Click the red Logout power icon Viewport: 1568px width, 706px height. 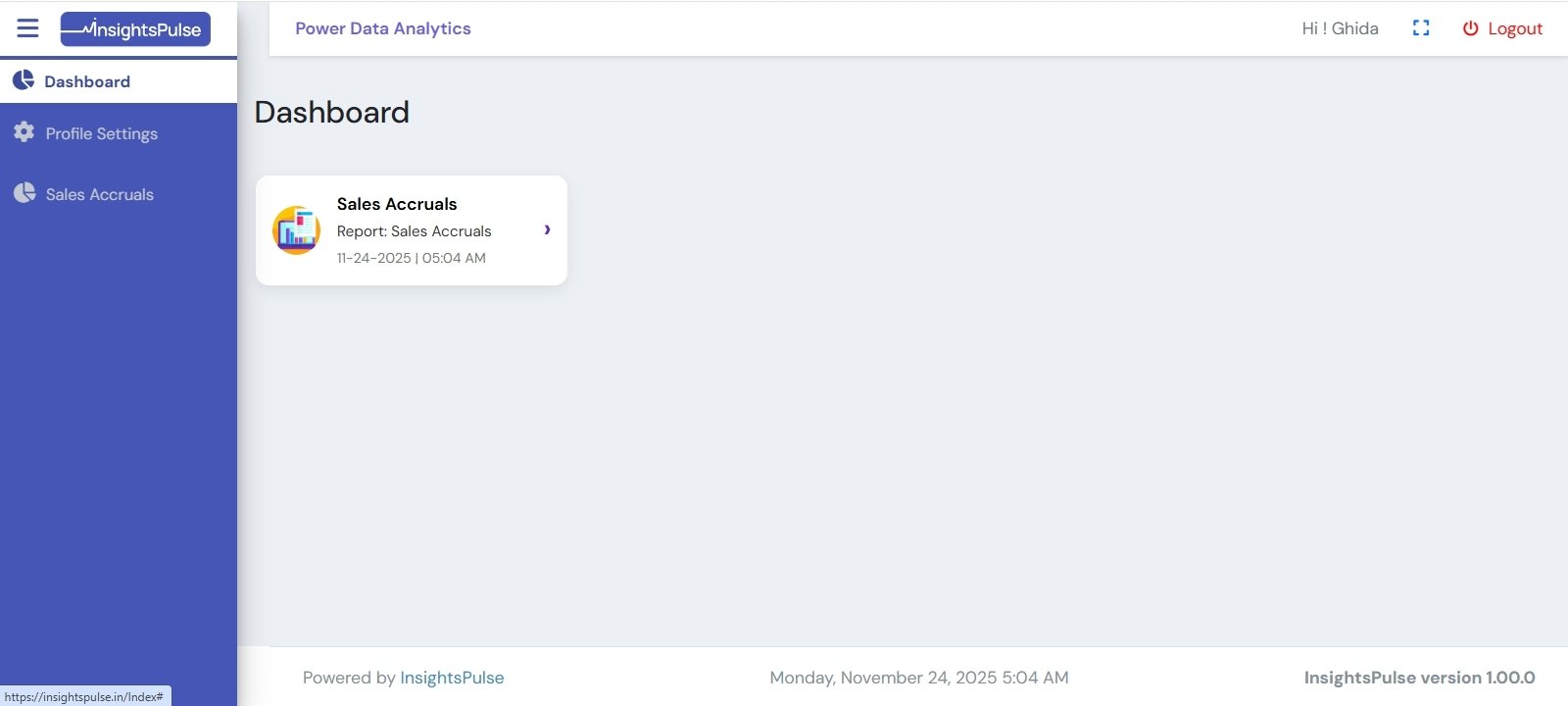[x=1470, y=28]
